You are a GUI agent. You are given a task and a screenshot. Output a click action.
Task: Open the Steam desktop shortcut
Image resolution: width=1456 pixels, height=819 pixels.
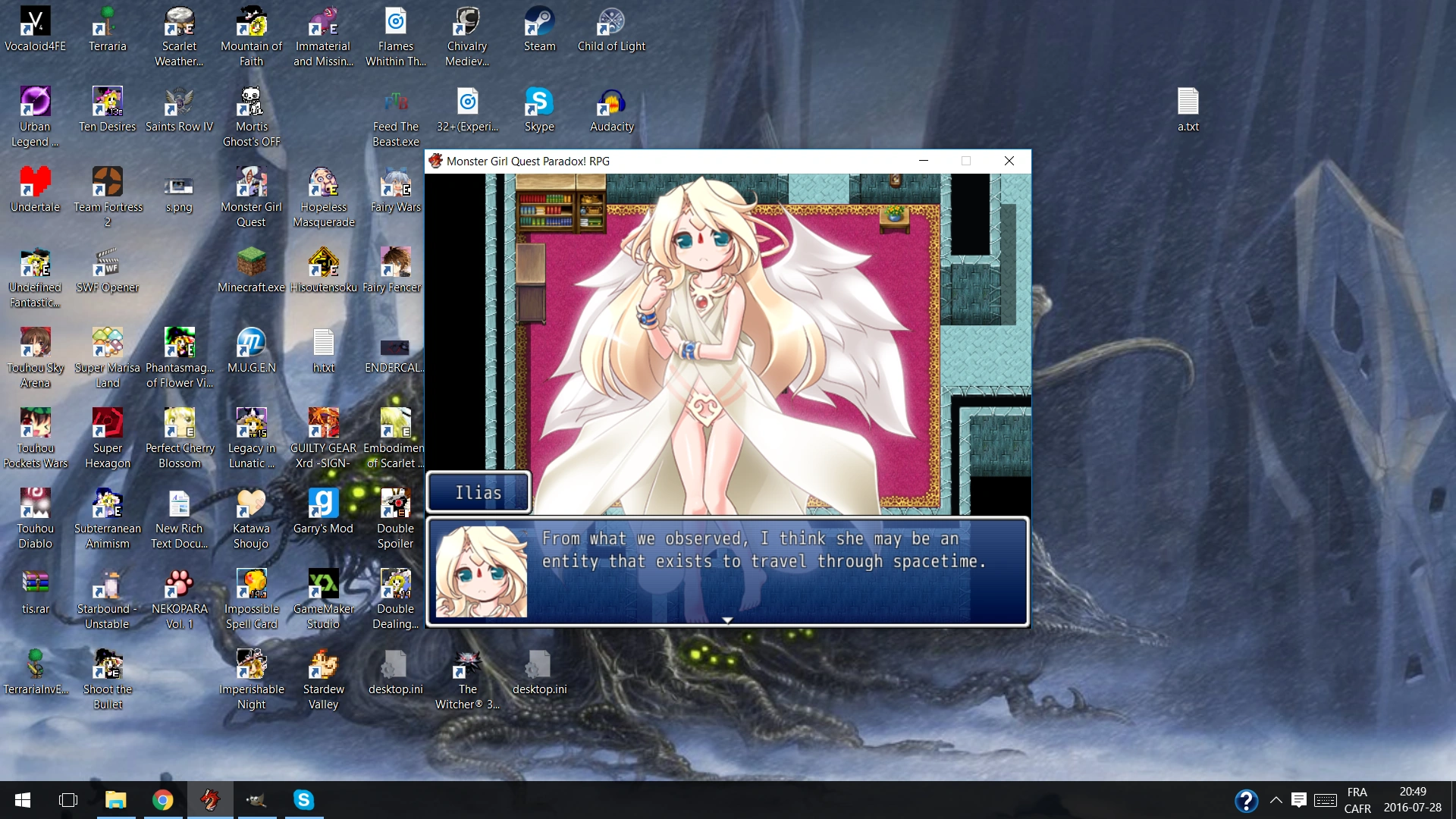coord(539,23)
